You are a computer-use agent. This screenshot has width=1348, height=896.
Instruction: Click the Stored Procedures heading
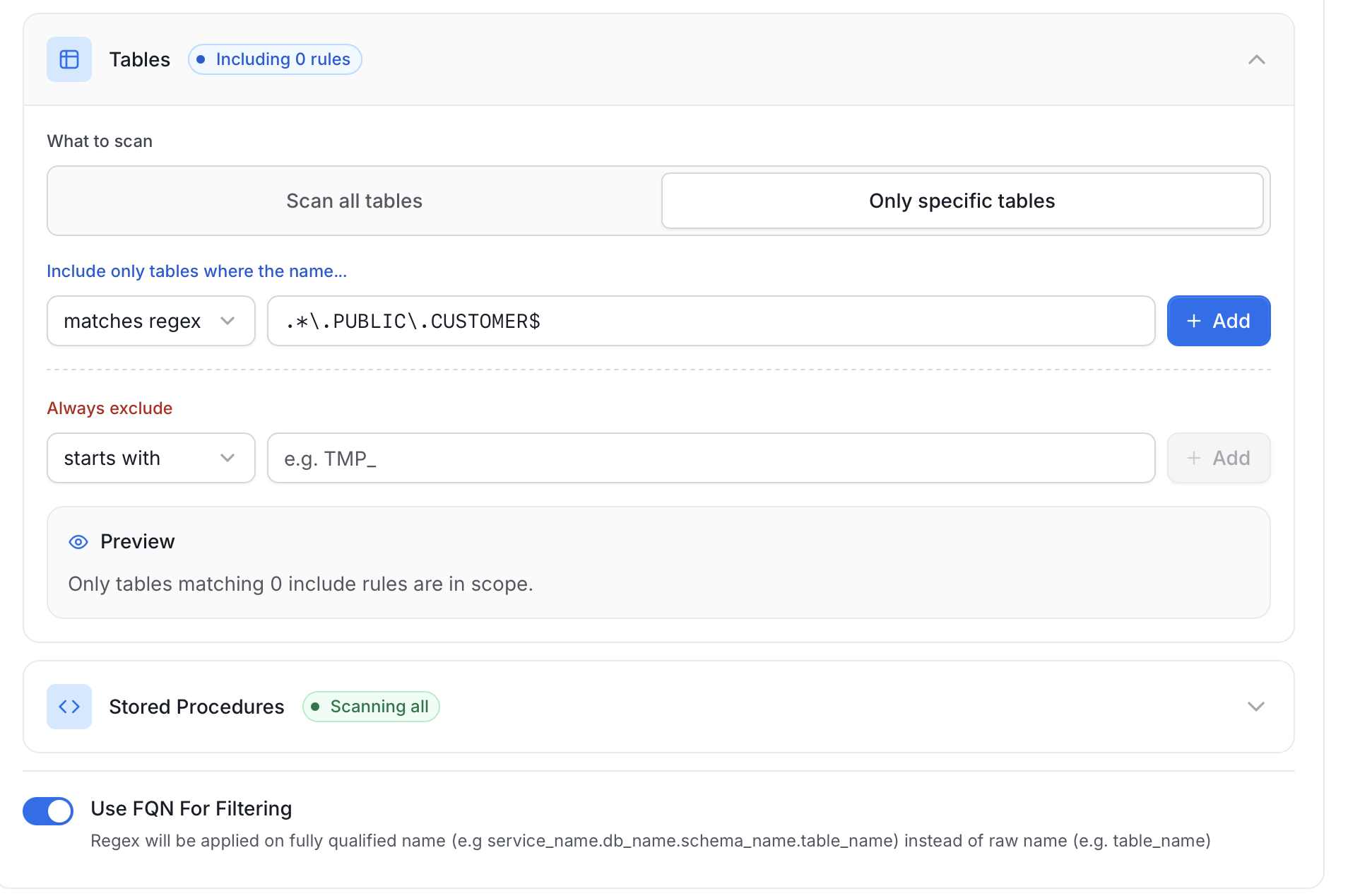(x=196, y=707)
